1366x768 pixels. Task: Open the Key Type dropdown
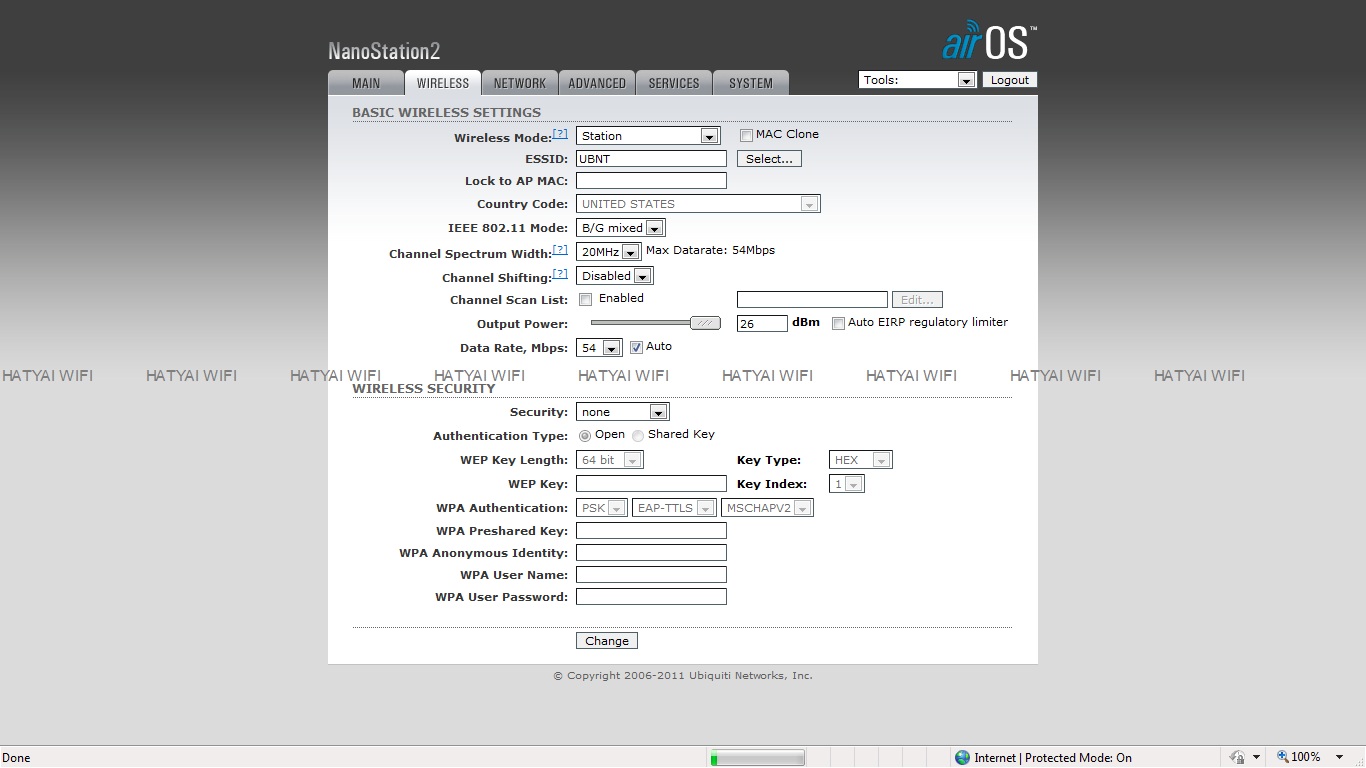click(861, 460)
